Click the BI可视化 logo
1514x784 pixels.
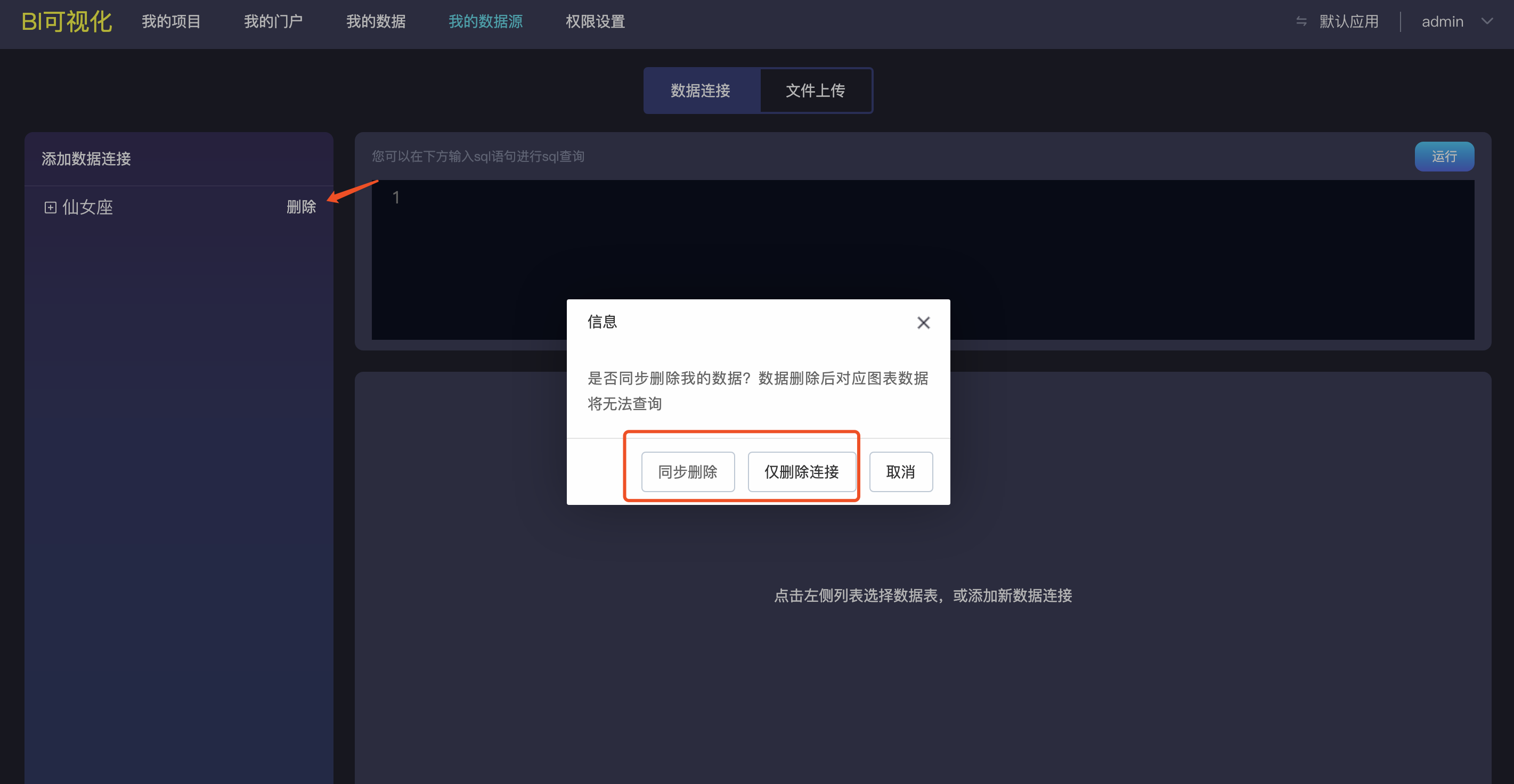(67, 22)
